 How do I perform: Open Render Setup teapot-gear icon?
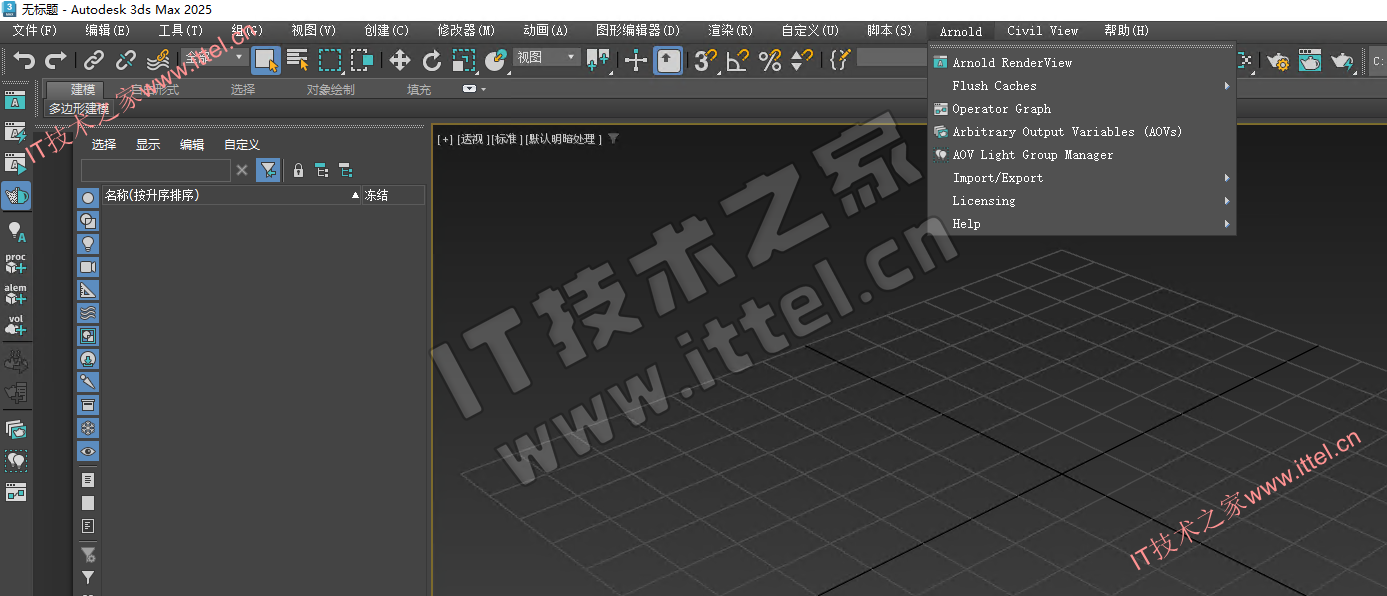[1278, 61]
